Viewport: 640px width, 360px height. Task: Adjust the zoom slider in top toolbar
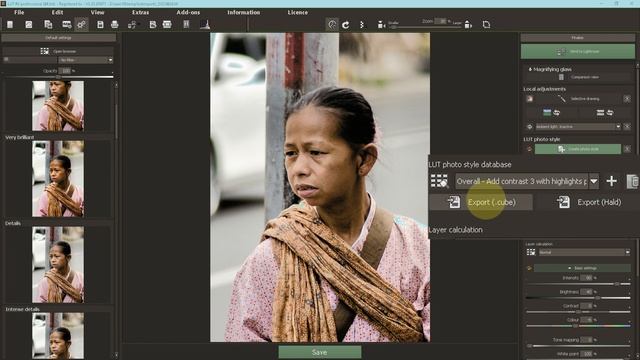(425, 27)
